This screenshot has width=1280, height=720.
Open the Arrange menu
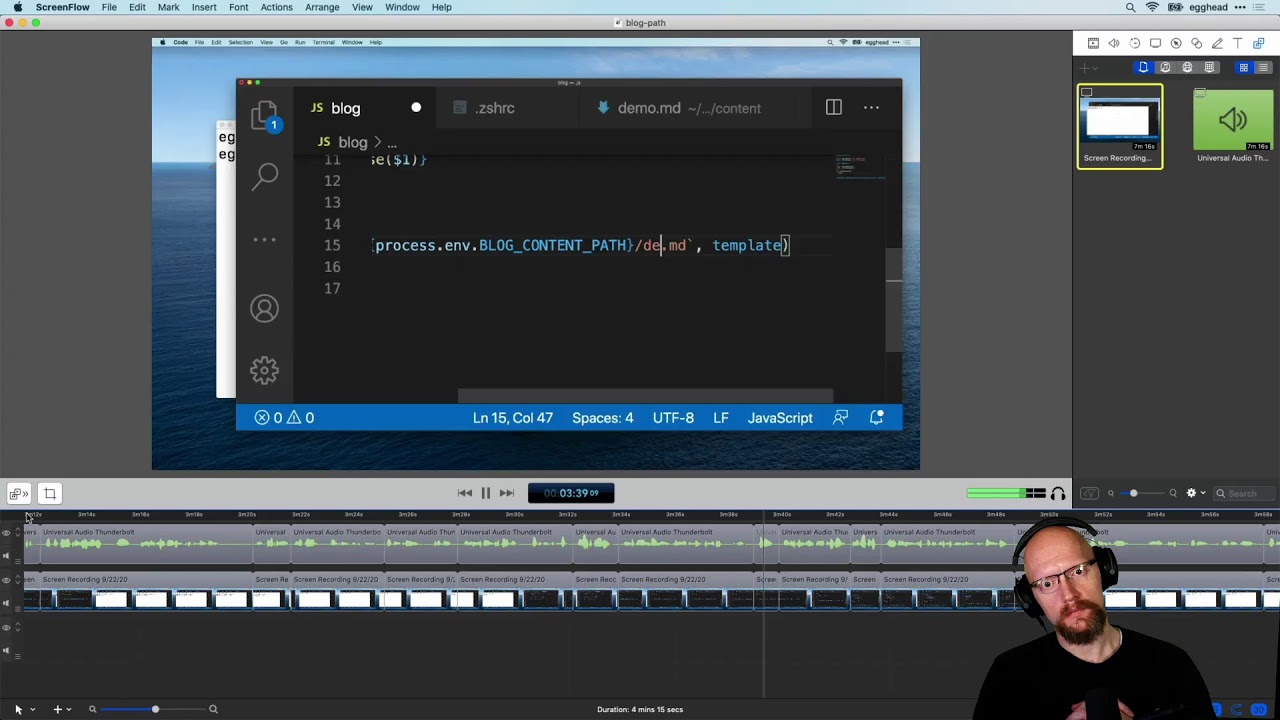coord(322,7)
